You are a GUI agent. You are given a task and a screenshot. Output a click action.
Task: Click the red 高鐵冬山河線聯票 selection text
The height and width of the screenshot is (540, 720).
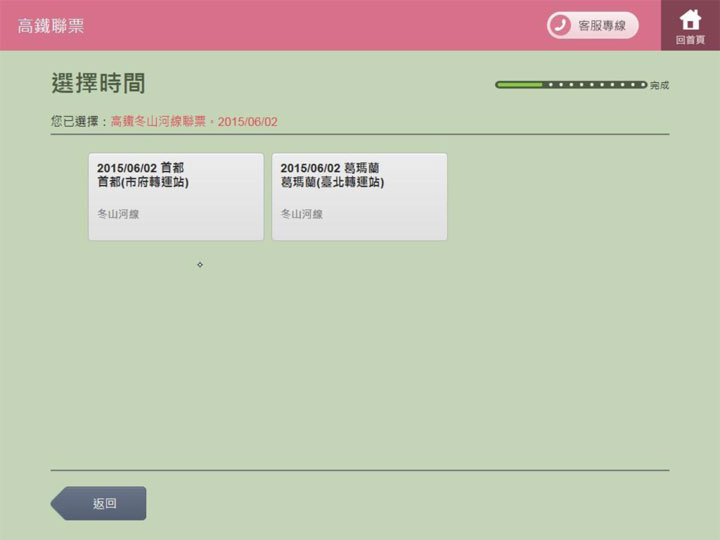[158, 121]
